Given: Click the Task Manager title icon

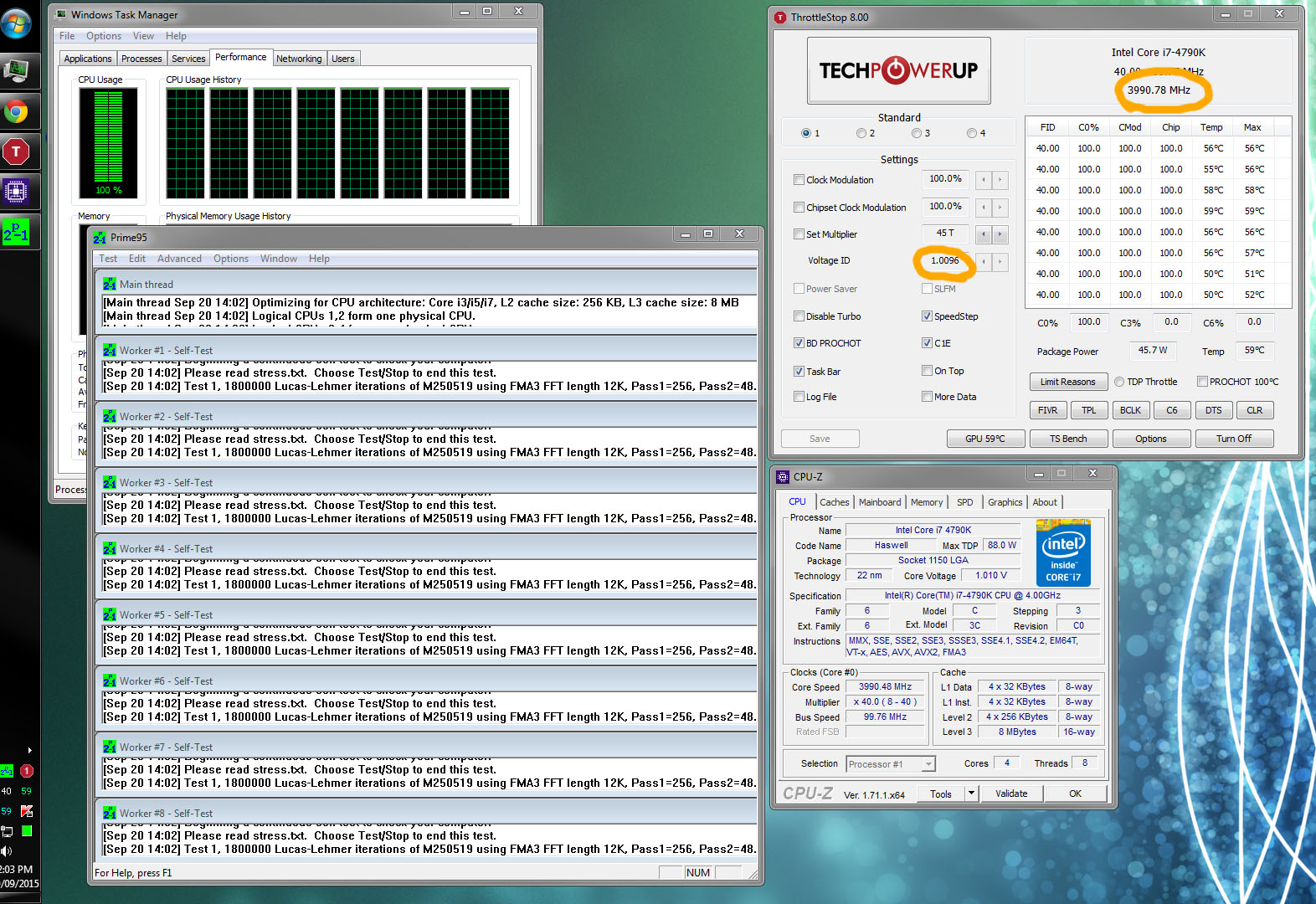Looking at the screenshot, I should (61, 15).
